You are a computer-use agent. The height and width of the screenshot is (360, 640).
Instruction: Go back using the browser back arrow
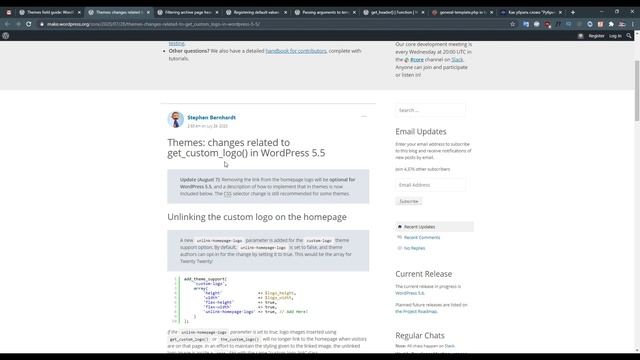tap(7, 24)
